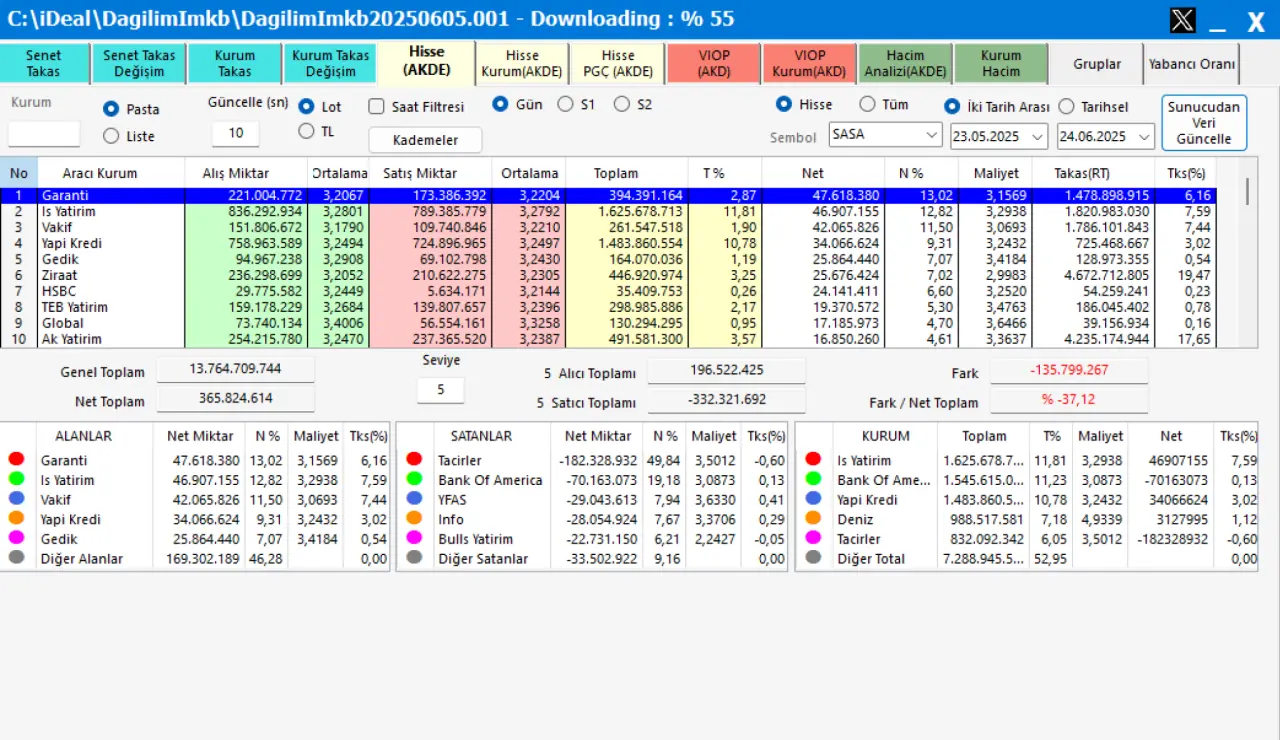Click magenta dot beside Bulls Yatirim
The image size is (1280, 740).
[414, 539]
